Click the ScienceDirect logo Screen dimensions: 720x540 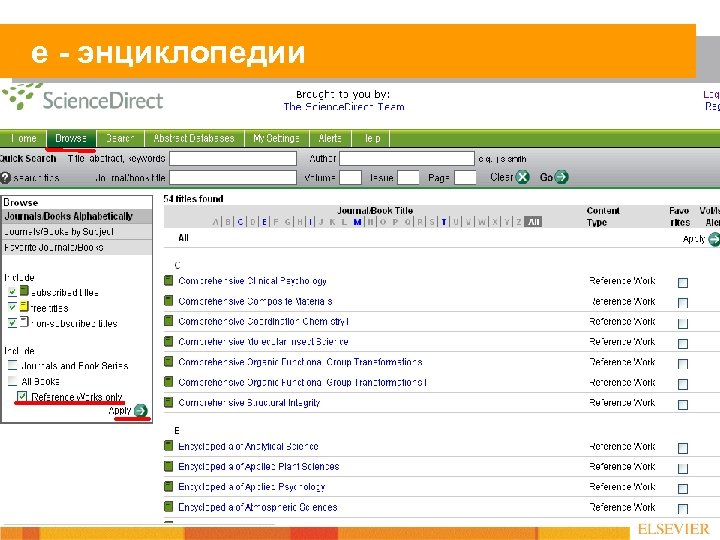(x=83, y=97)
